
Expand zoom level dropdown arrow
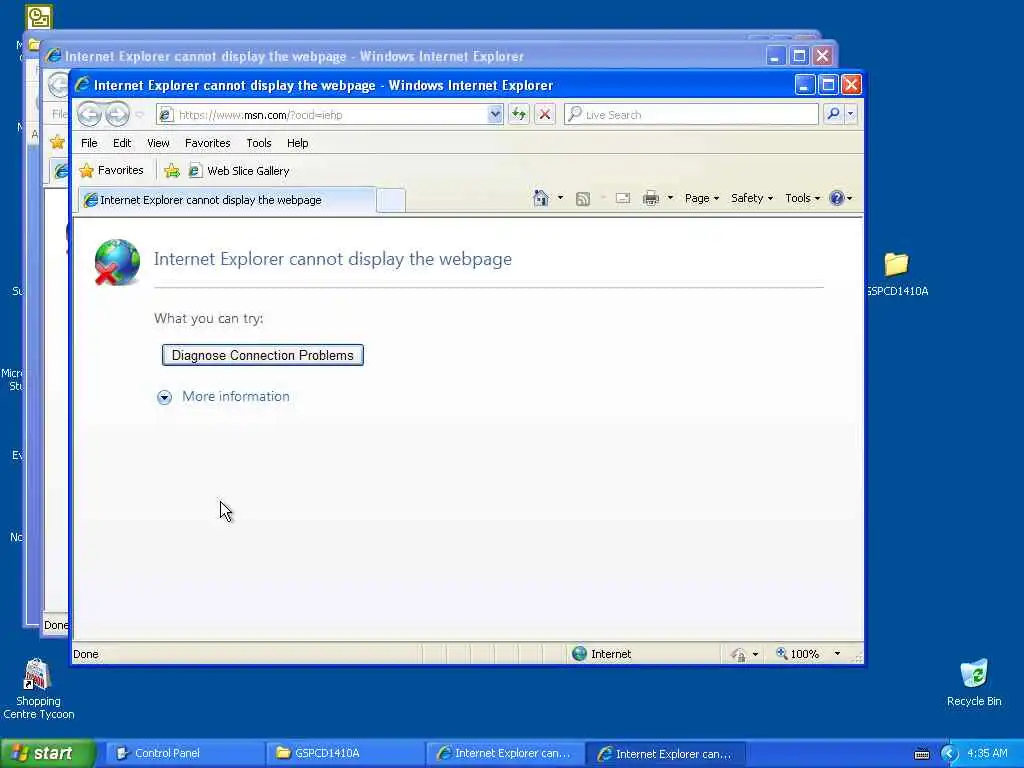(837, 654)
